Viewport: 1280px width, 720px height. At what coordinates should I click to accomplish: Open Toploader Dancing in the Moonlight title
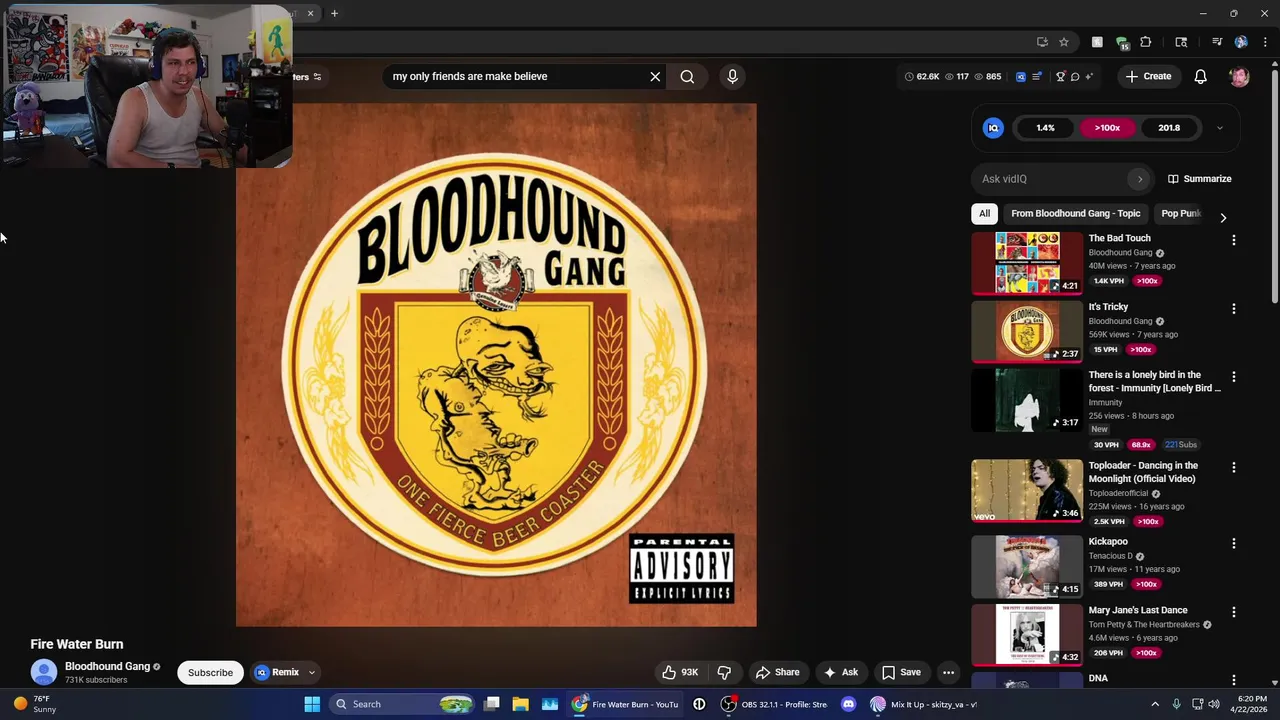point(1143,472)
